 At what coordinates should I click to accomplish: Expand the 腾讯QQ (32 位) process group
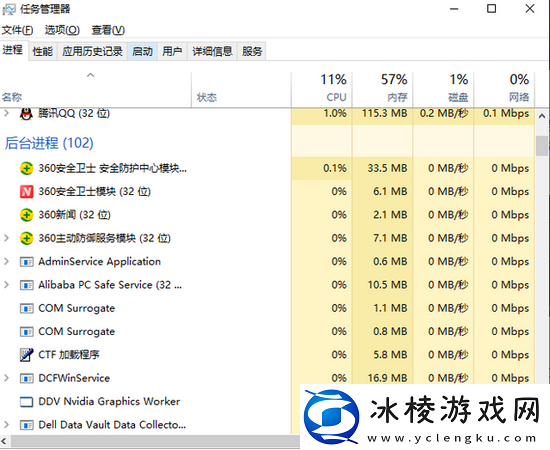click(6, 113)
